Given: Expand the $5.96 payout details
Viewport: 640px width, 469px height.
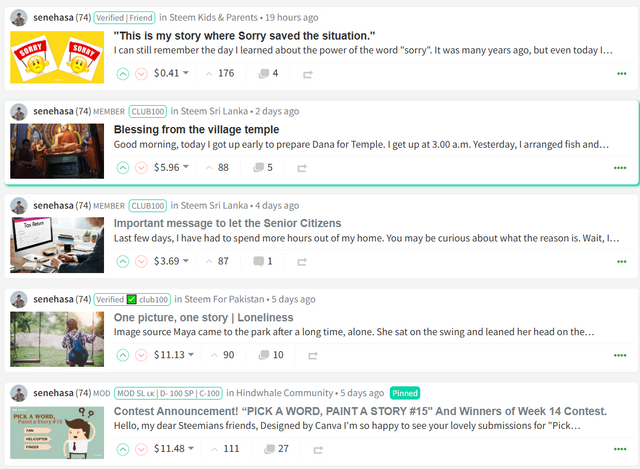Looking at the screenshot, I should point(171,167).
